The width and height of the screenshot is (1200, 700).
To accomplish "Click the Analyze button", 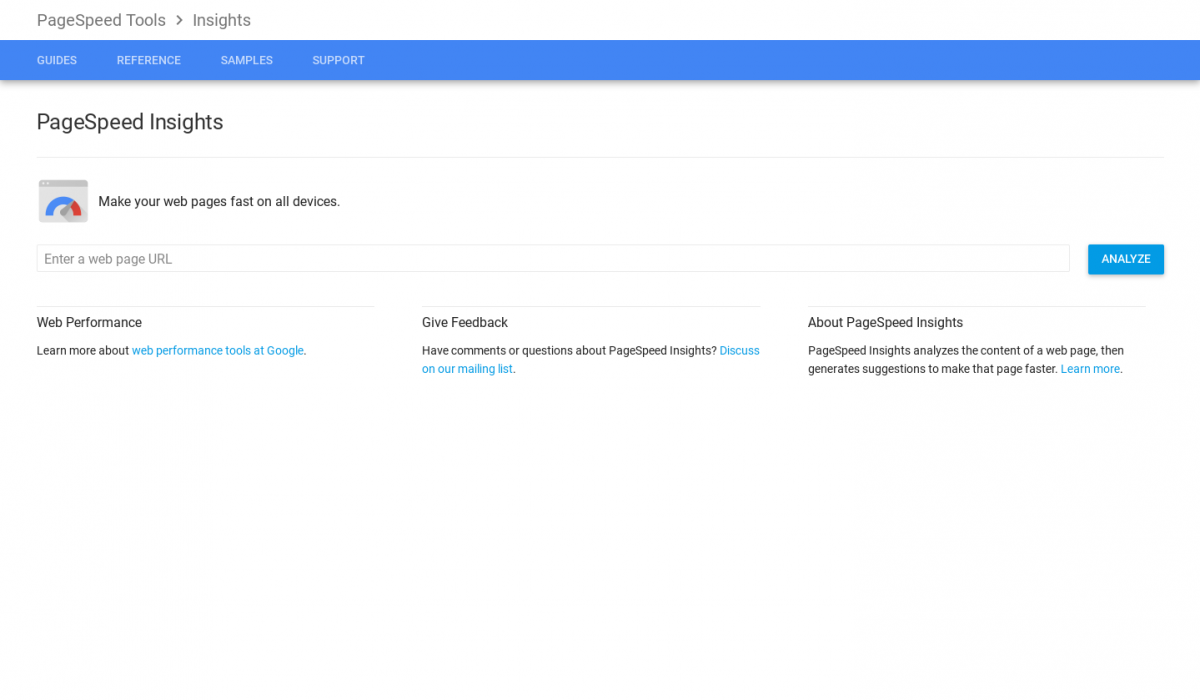I will (1126, 259).
